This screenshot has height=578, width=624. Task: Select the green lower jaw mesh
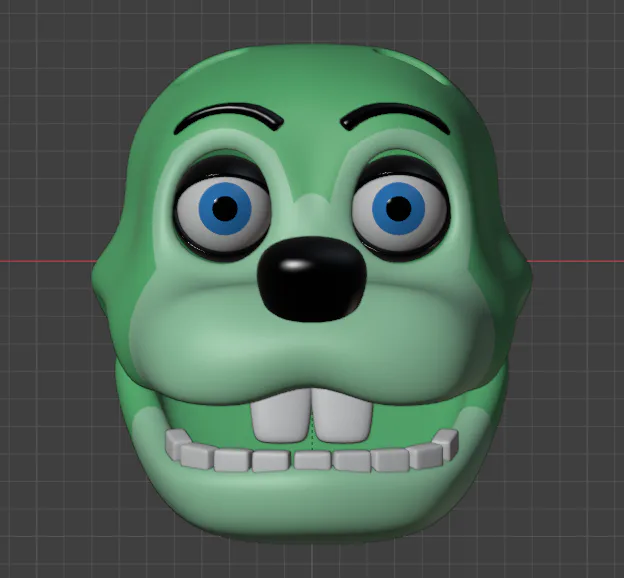(x=312, y=502)
